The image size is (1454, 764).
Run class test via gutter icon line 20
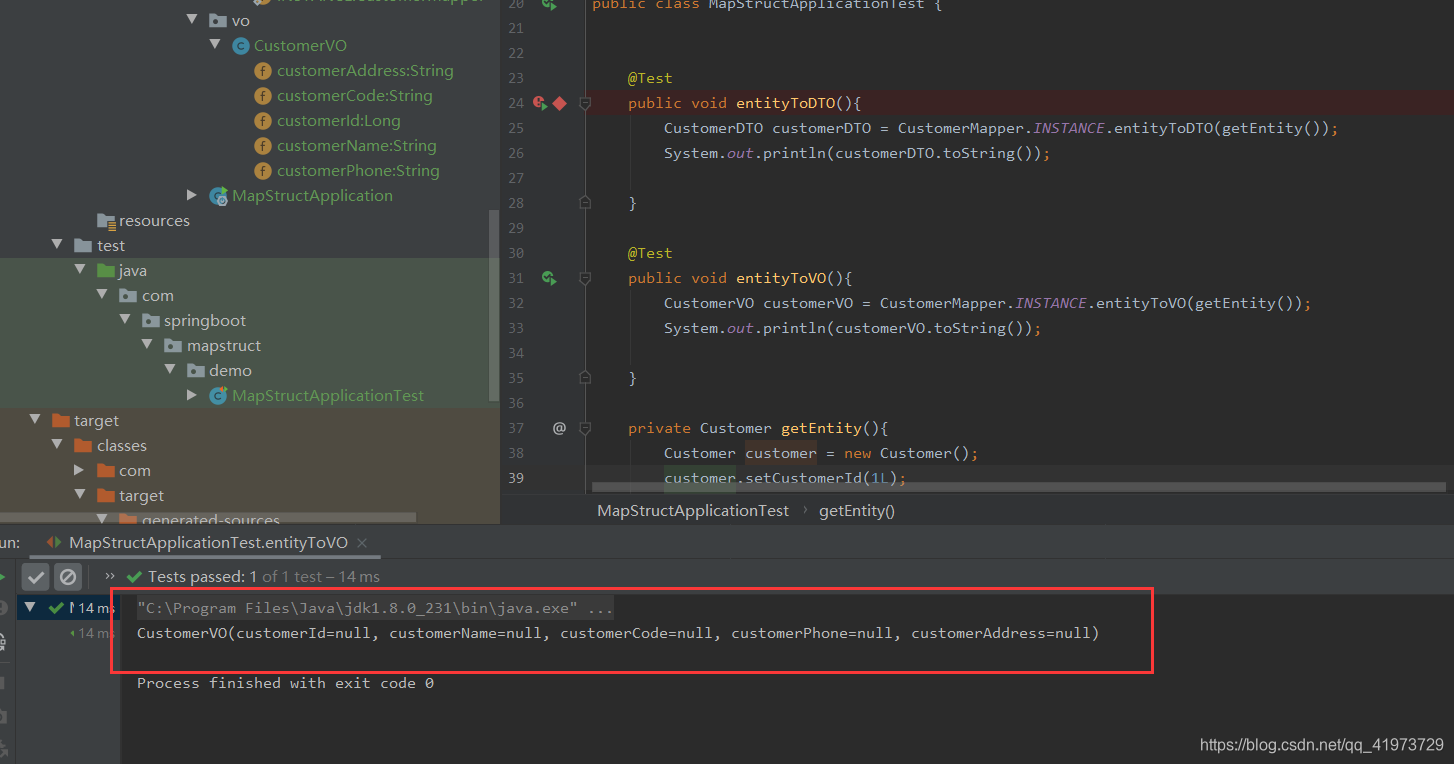549,5
